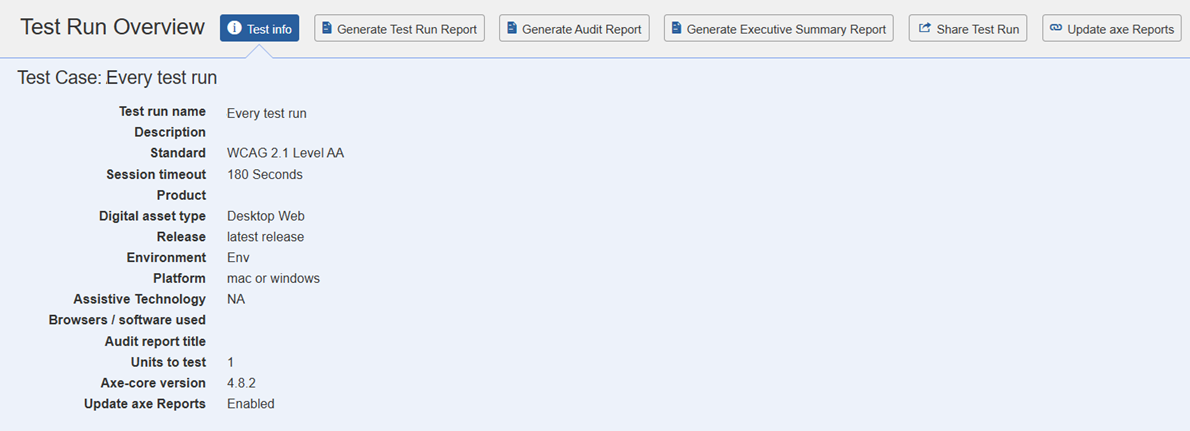
Task: Click the share arrow icon on Share Test Run
Action: [924, 29]
